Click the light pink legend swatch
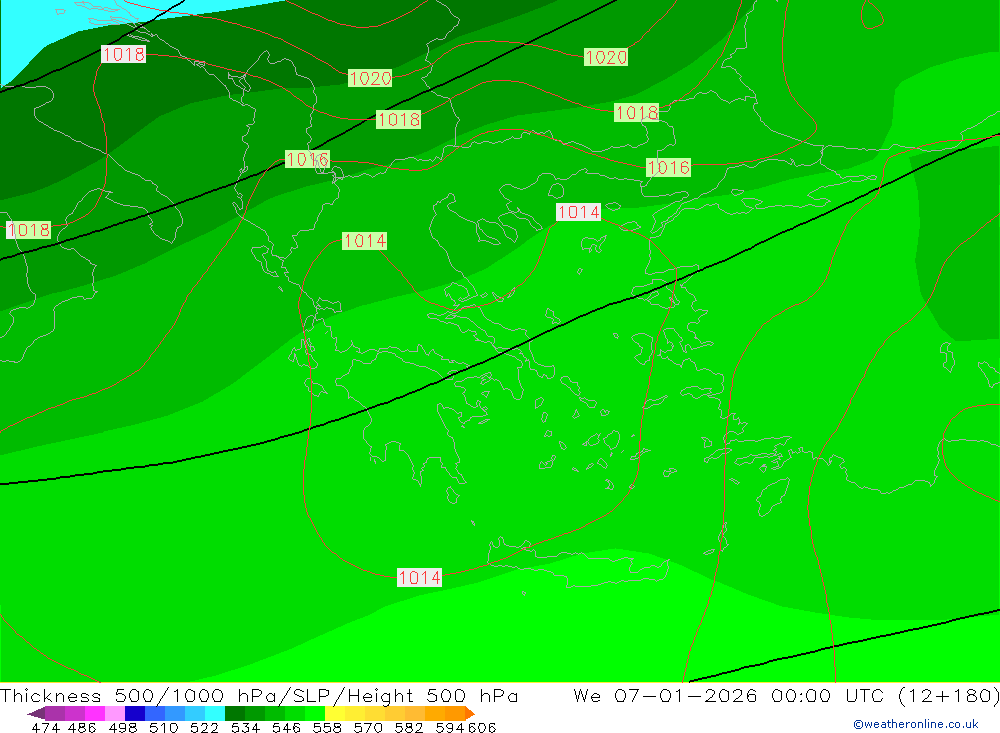1000x733 pixels. [113, 713]
